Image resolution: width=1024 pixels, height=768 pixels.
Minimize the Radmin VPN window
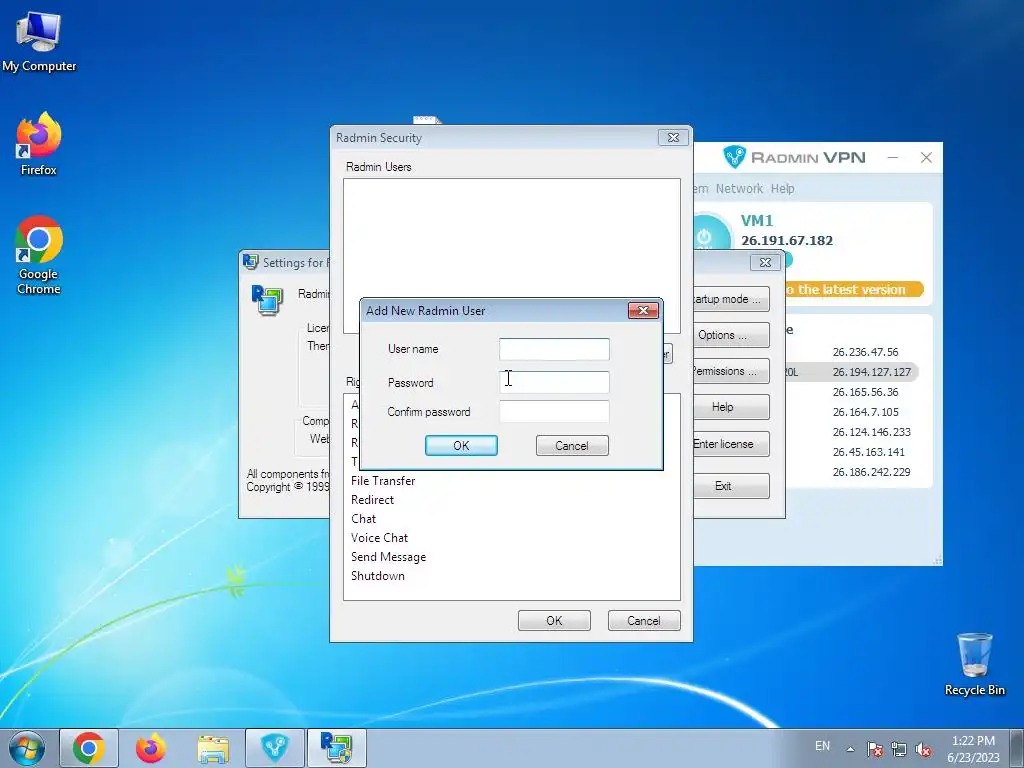coord(893,157)
